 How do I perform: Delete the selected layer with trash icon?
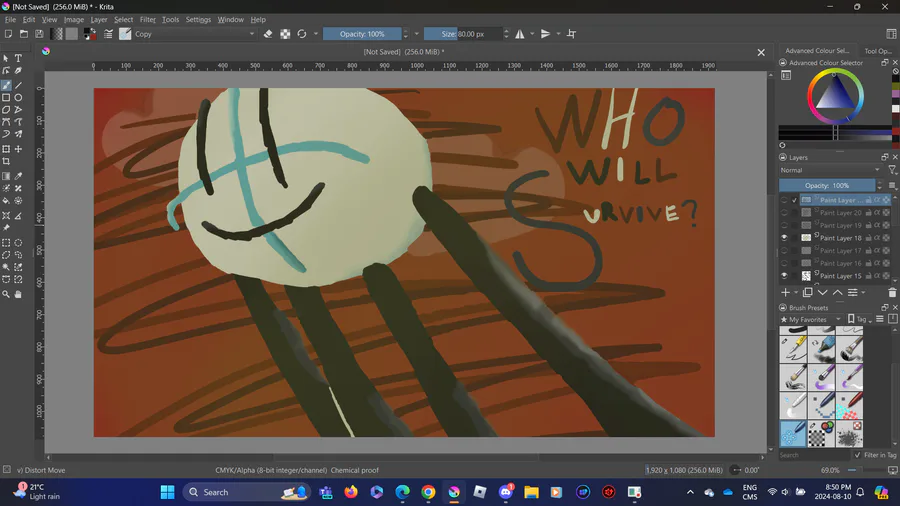892,293
